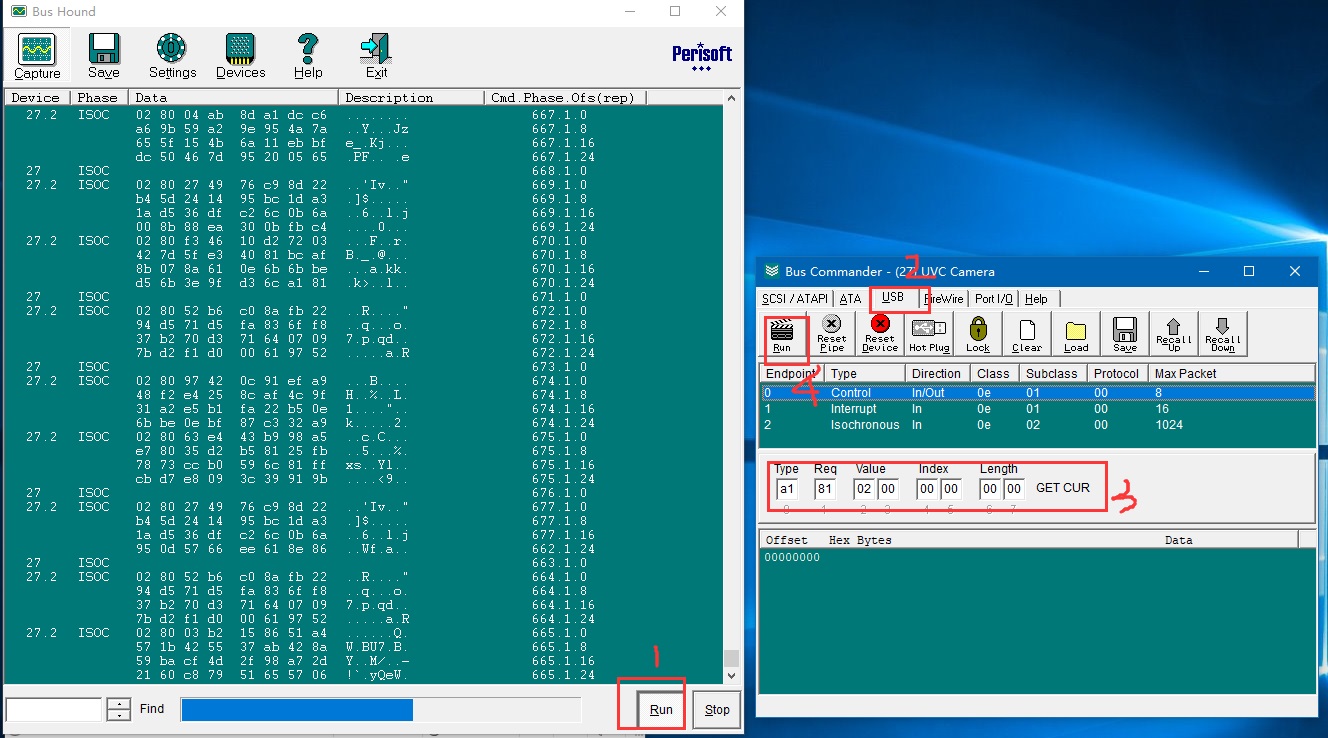Viewport: 1328px width, 738px height.
Task: Click the Reset Pipe icon
Action: click(x=831, y=334)
